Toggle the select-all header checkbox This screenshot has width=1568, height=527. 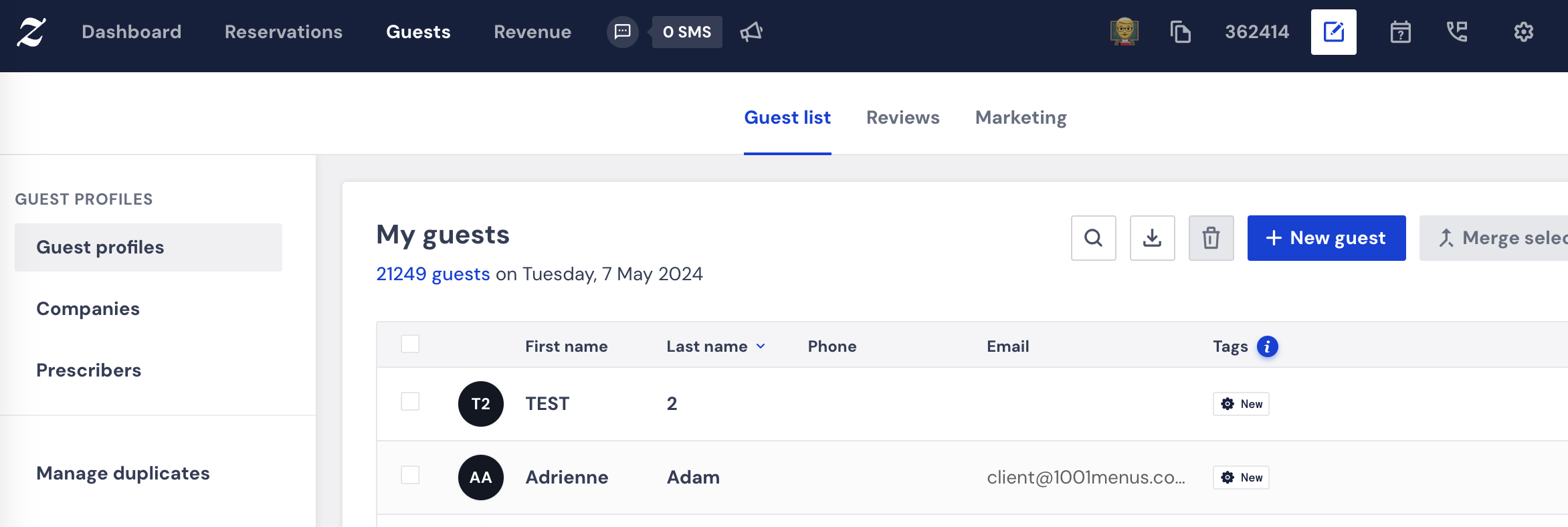(x=410, y=344)
